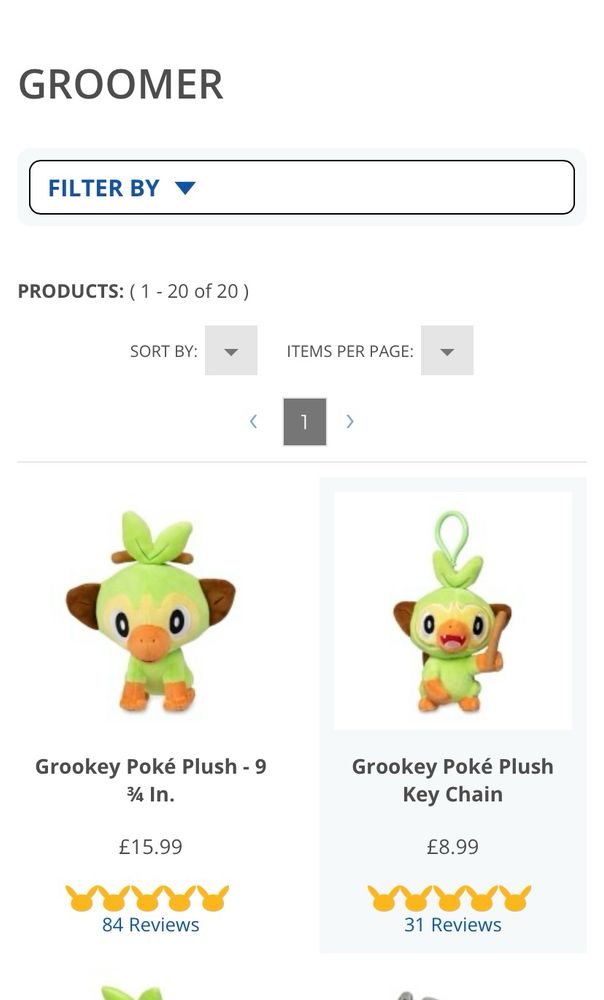
Task: Click the GROOMER search heading
Action: (121, 85)
